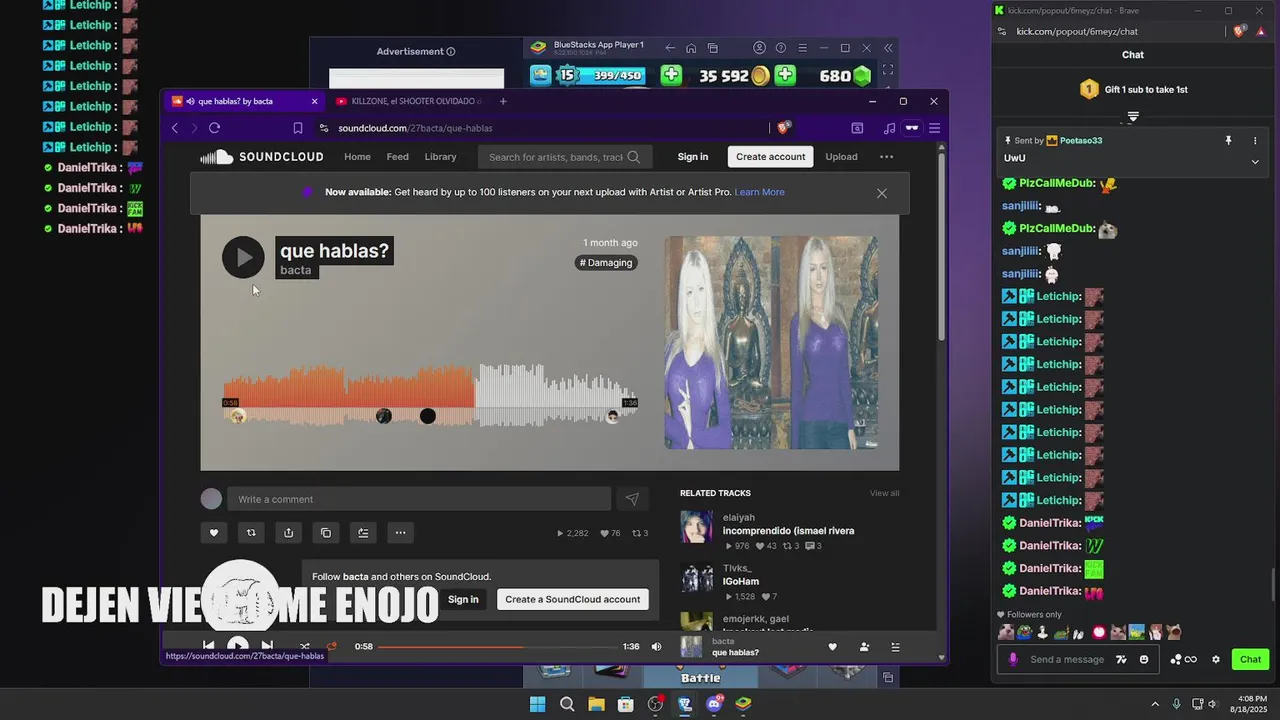The width and height of the screenshot is (1280, 720).
Task: Open File Explorer from the taskbar
Action: pyautogui.click(x=596, y=704)
